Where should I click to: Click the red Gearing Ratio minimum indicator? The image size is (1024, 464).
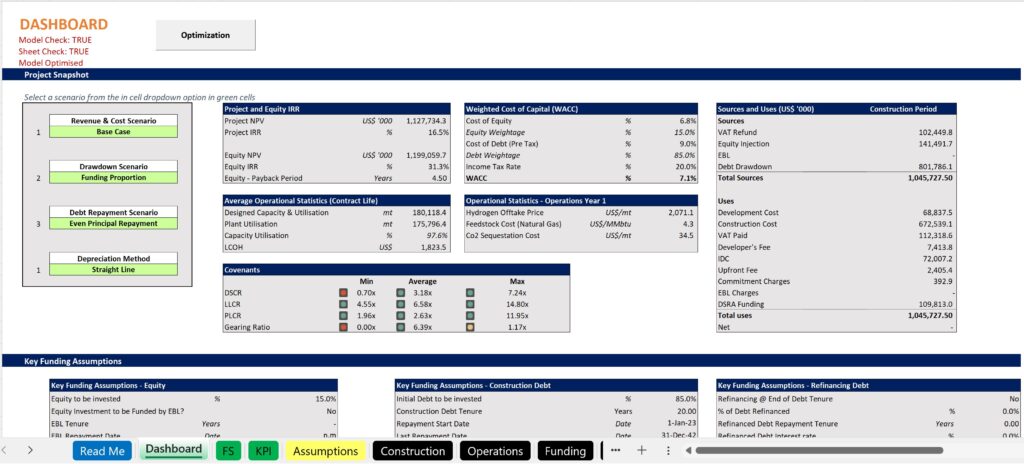point(343,327)
